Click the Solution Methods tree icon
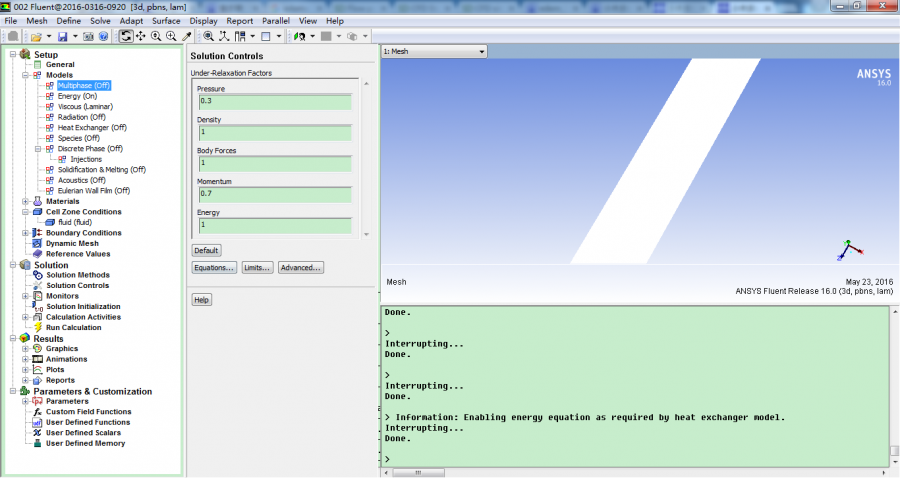This screenshot has width=900, height=478. [38, 275]
